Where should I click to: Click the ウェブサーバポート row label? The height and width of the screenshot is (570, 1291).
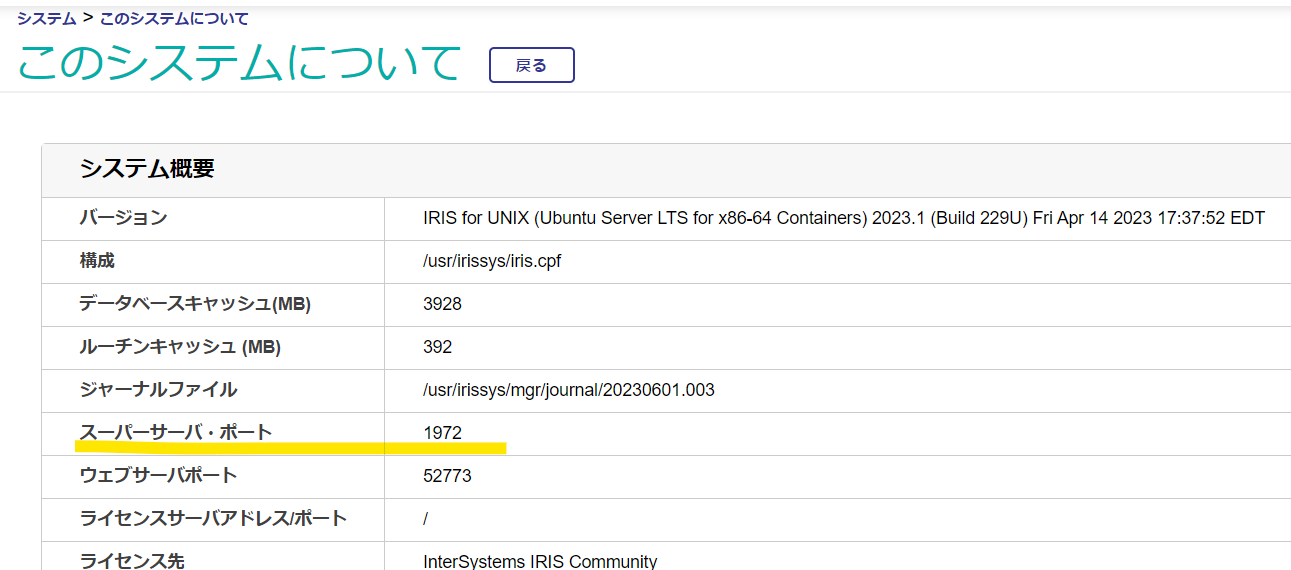click(158, 476)
